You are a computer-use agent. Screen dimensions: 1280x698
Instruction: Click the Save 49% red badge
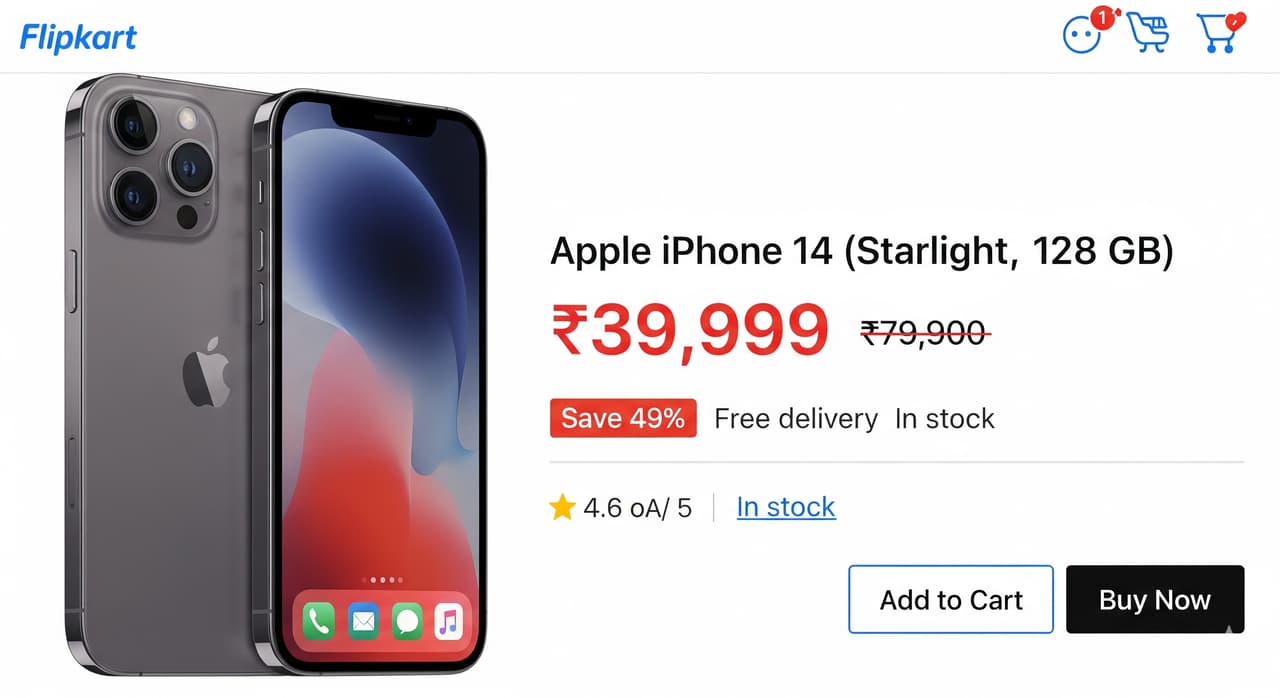coord(623,418)
